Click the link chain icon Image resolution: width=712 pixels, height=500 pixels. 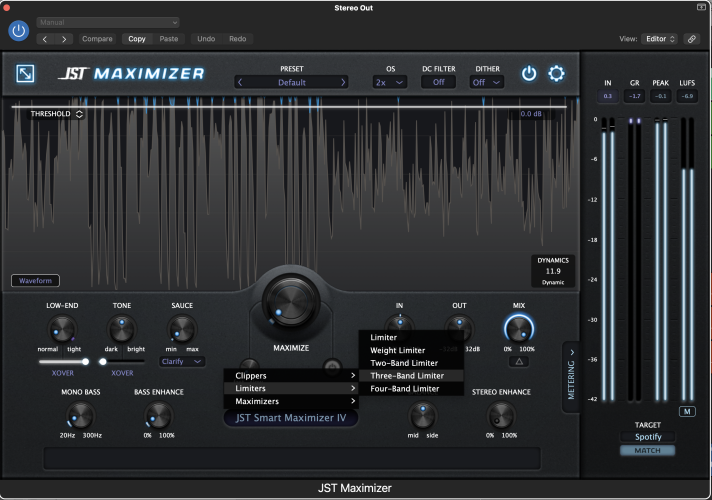692,39
